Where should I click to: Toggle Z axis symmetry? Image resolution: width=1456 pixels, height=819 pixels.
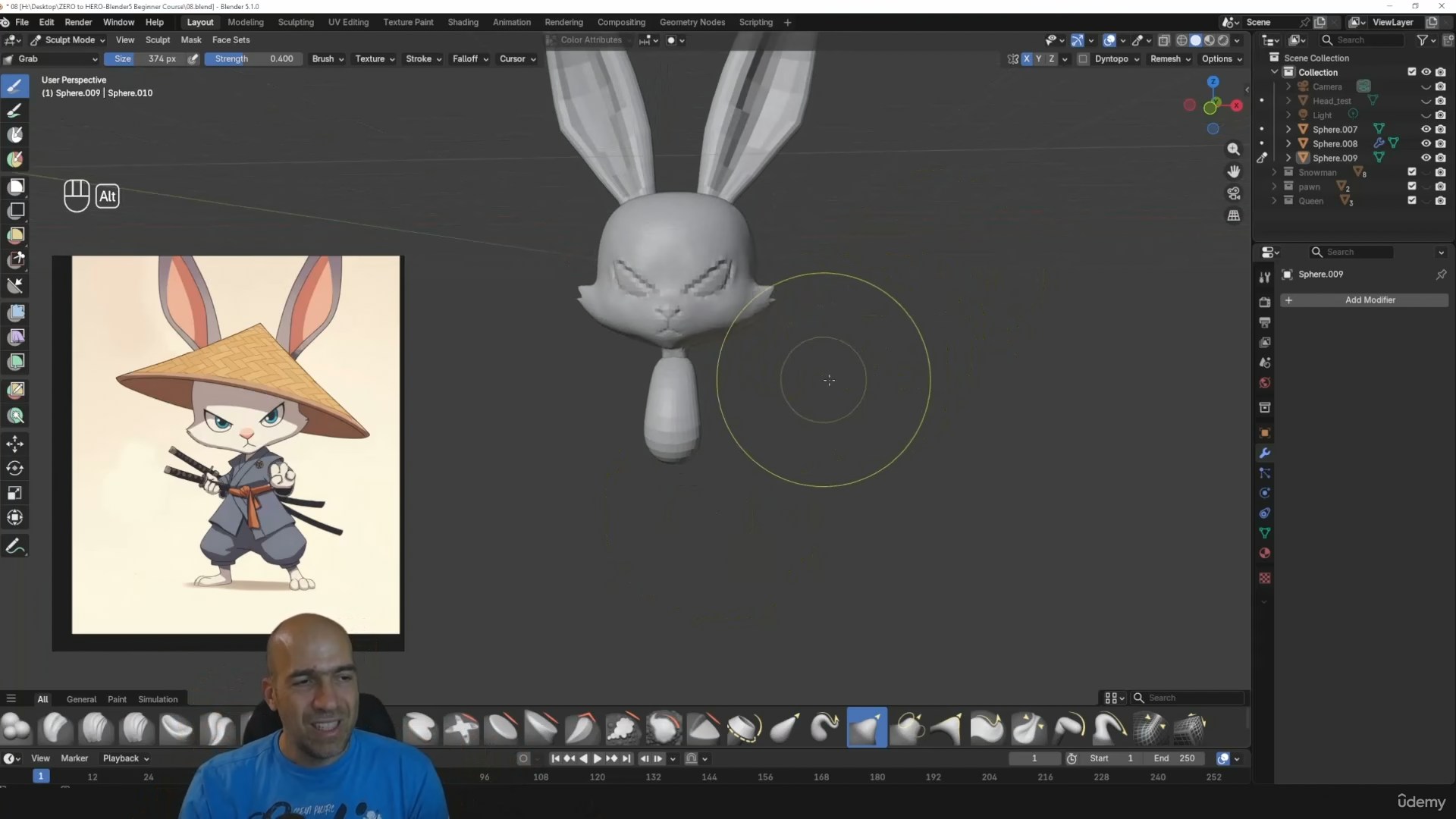pos(1051,59)
